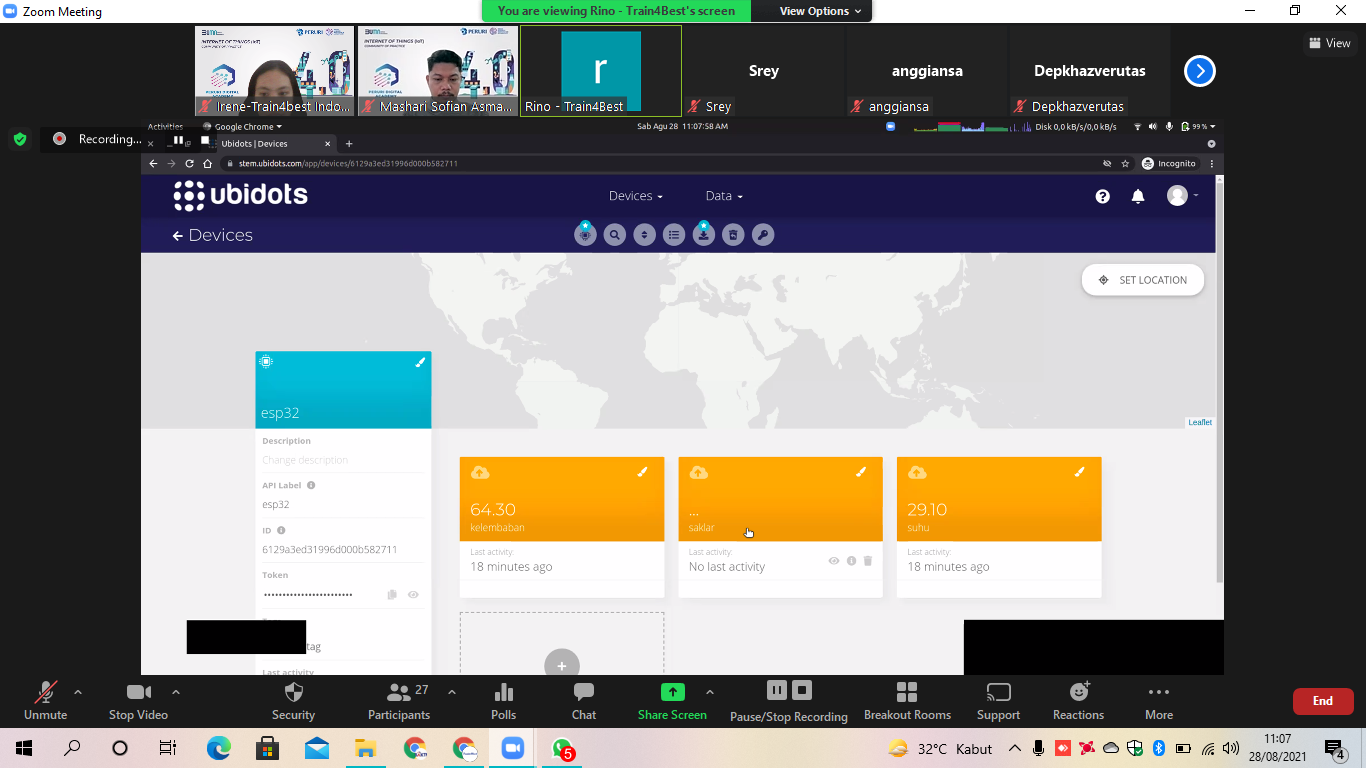Click the deleted-items trash icon in device toolbar
Viewport: 1366px width, 768px height.
(733, 235)
